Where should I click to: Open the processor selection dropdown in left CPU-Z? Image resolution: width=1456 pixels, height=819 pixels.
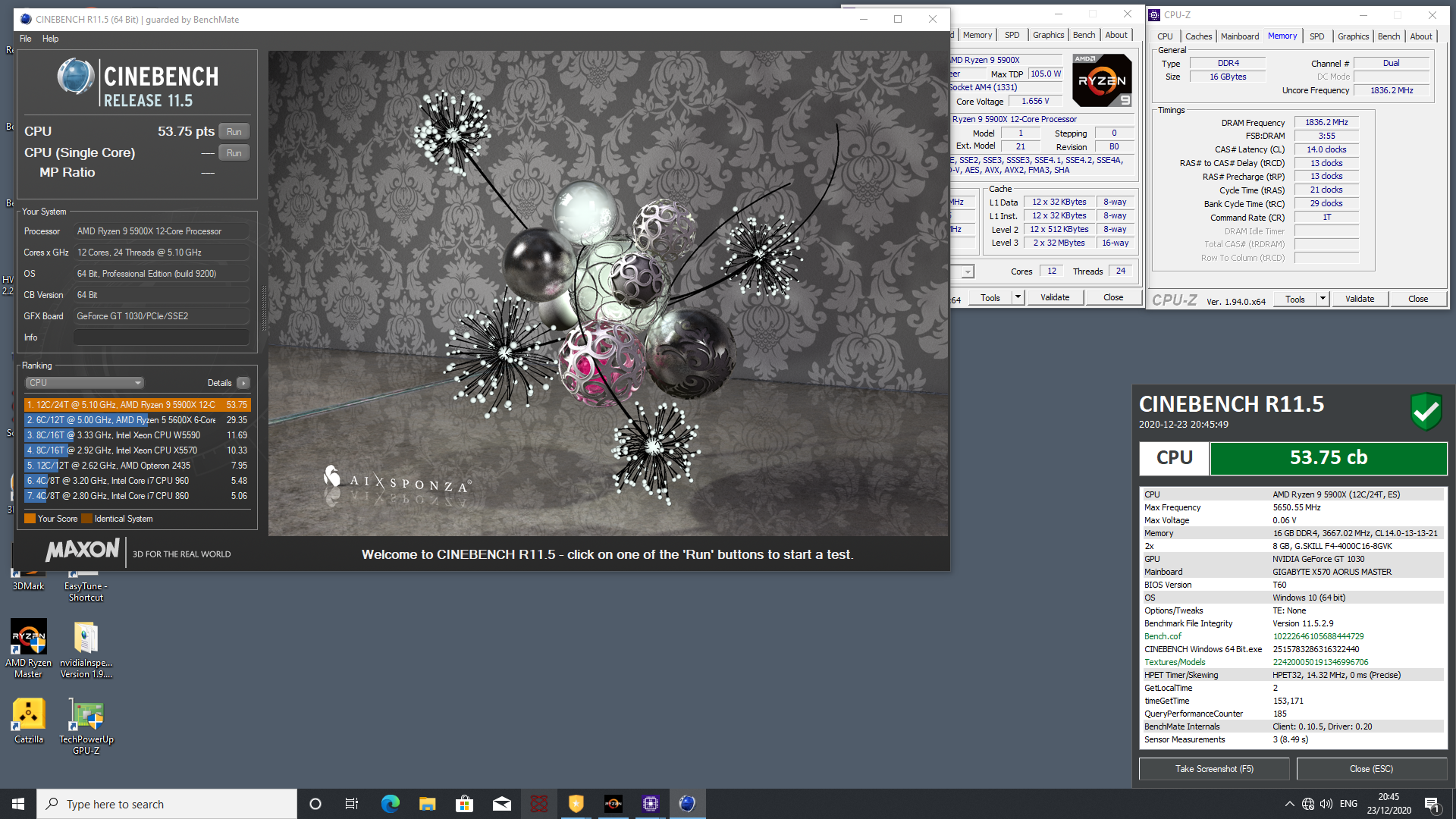pos(968,271)
